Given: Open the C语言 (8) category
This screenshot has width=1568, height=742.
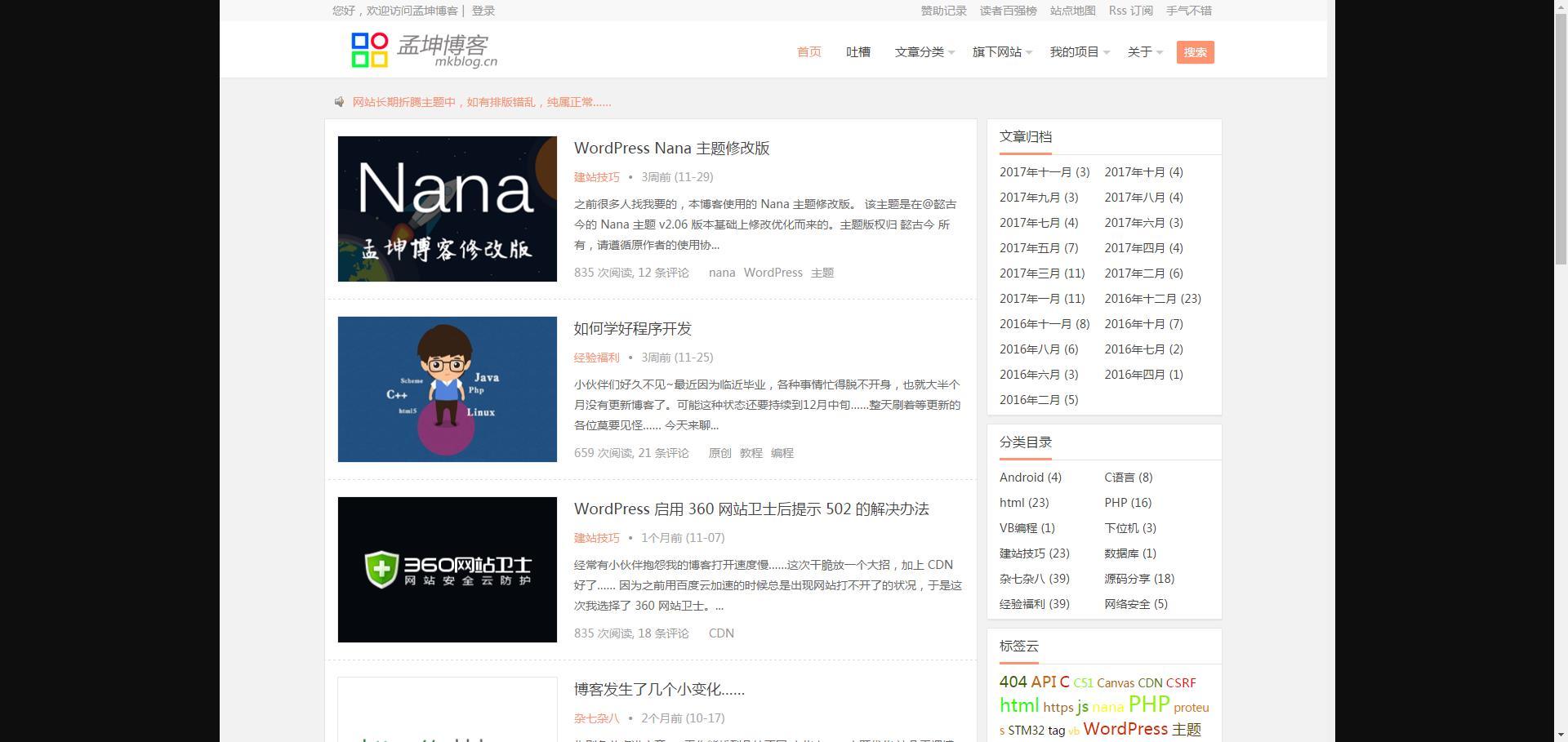Looking at the screenshot, I should click(1128, 478).
